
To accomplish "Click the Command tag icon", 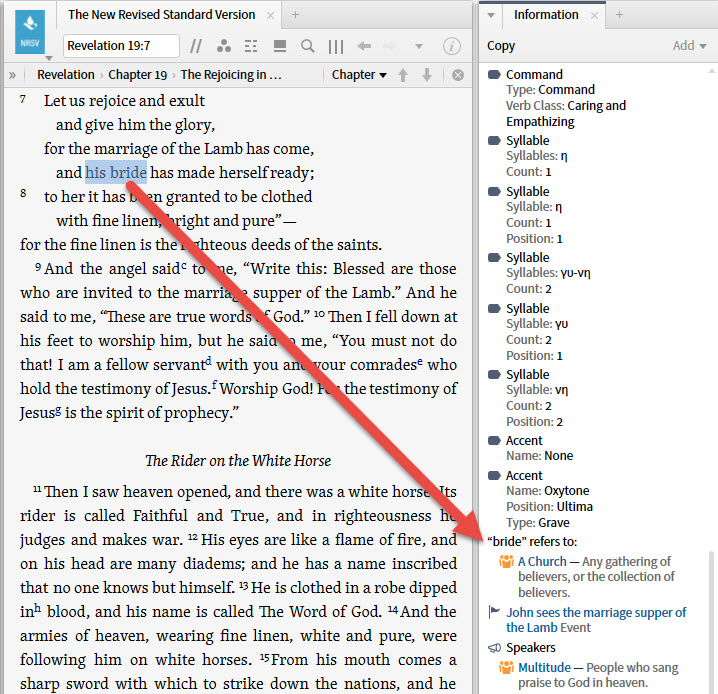I will coord(494,74).
